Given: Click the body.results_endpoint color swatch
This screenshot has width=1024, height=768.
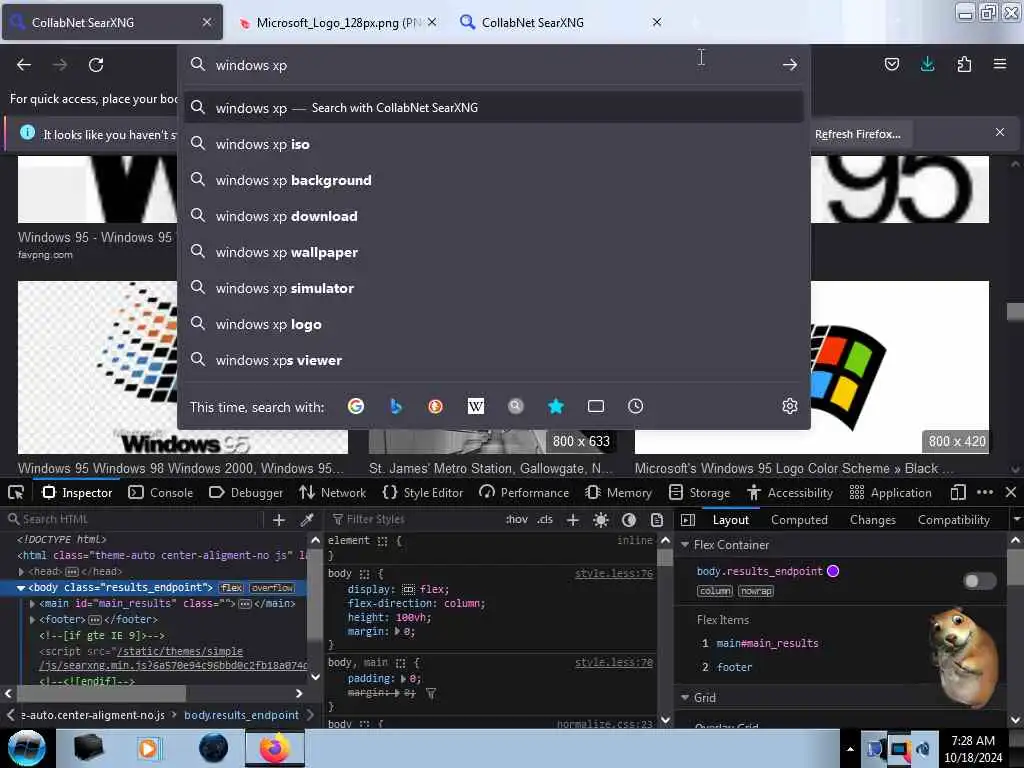Looking at the screenshot, I should point(833,571).
